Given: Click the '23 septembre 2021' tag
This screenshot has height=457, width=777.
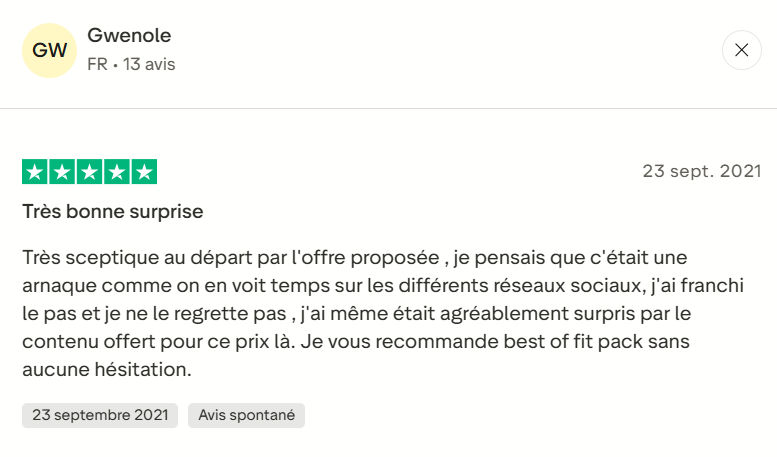Looking at the screenshot, I should click(x=100, y=415).
